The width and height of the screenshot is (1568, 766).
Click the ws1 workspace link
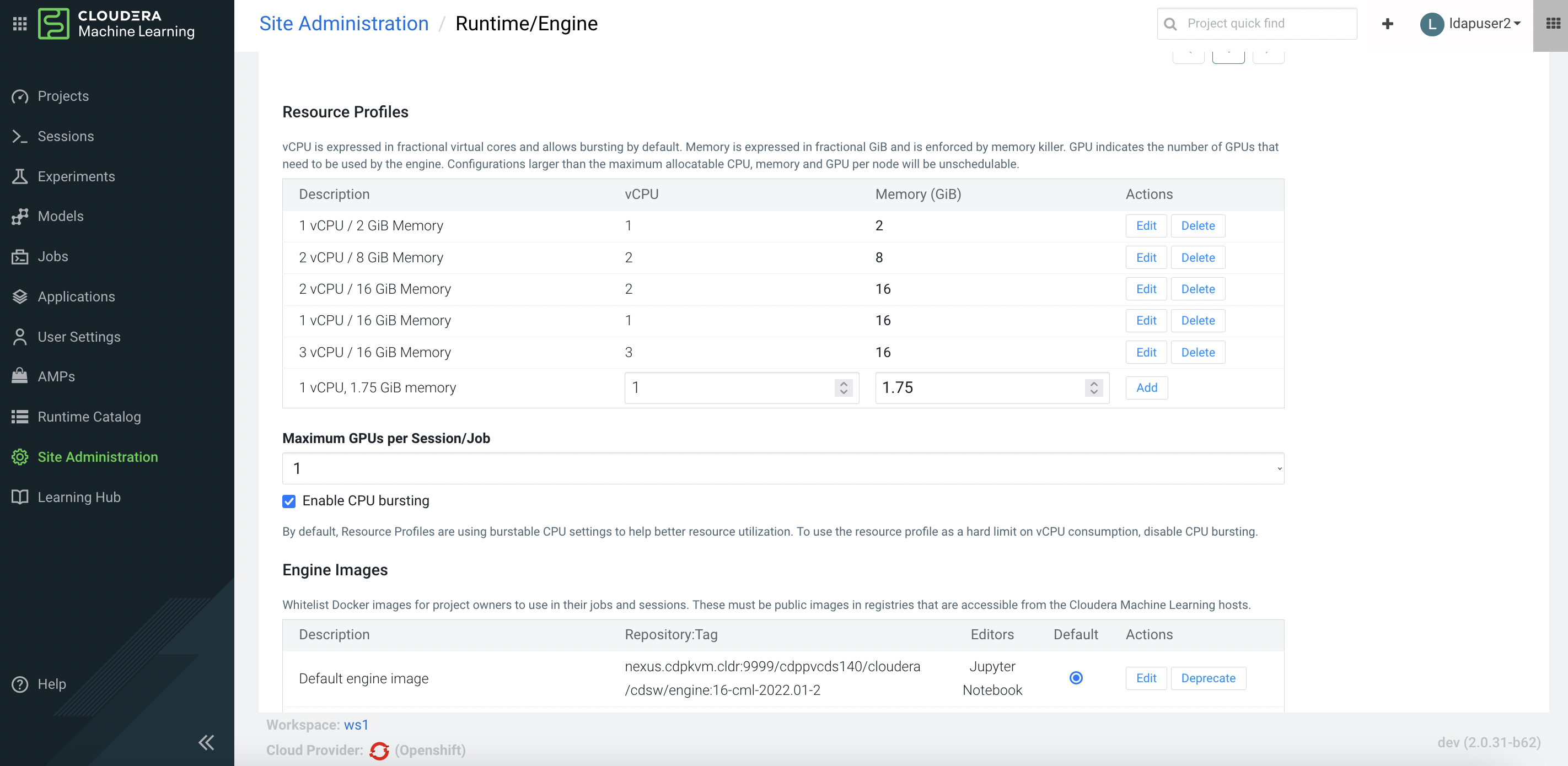[x=356, y=725]
